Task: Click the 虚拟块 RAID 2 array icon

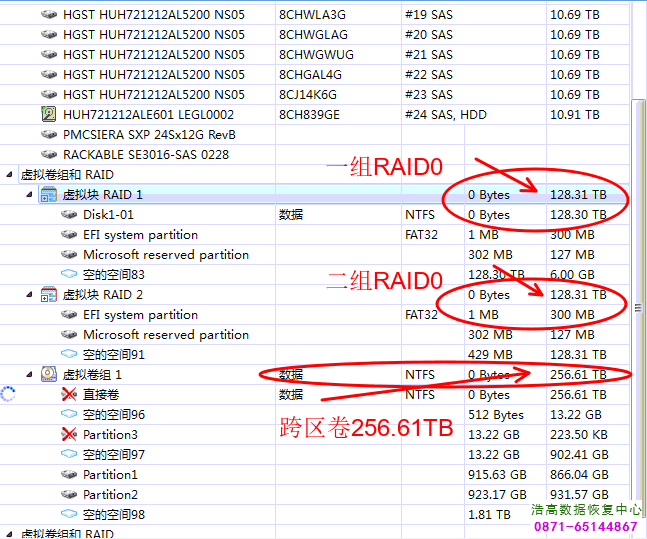Action: (49, 295)
